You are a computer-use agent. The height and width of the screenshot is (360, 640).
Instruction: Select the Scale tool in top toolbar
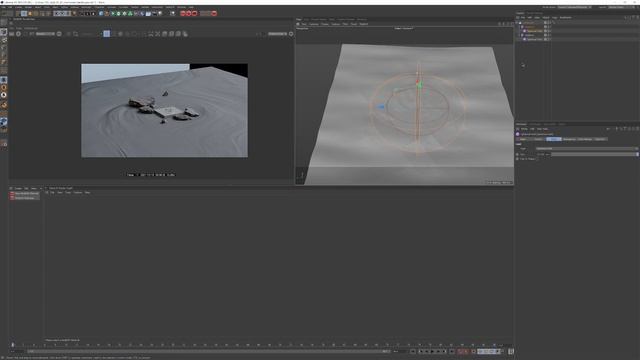[x=30, y=13]
